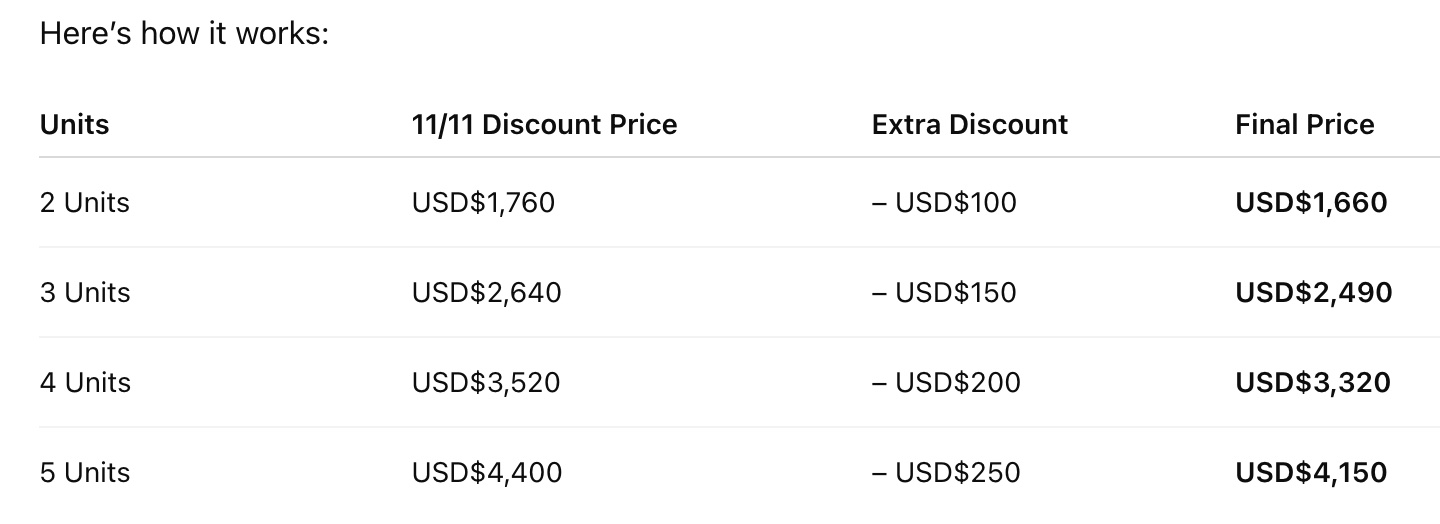Click the USD$1,660 final price
Viewport: 1440px width, 524px height.
(1311, 203)
